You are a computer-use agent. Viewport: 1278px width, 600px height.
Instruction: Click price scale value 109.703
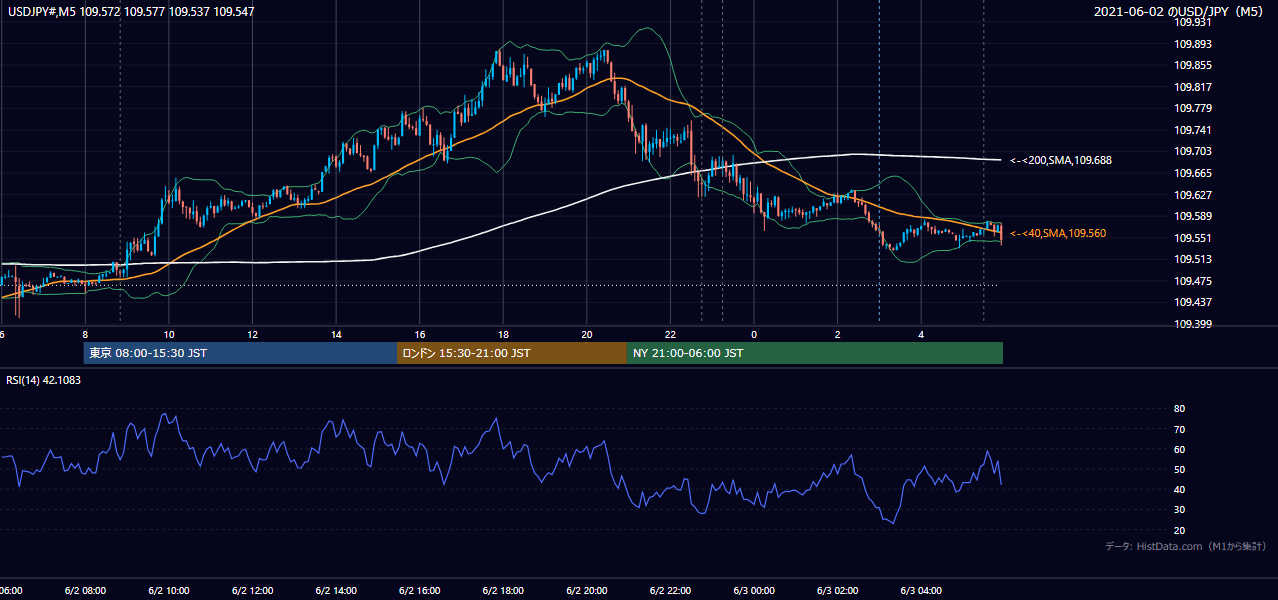[x=1192, y=151]
